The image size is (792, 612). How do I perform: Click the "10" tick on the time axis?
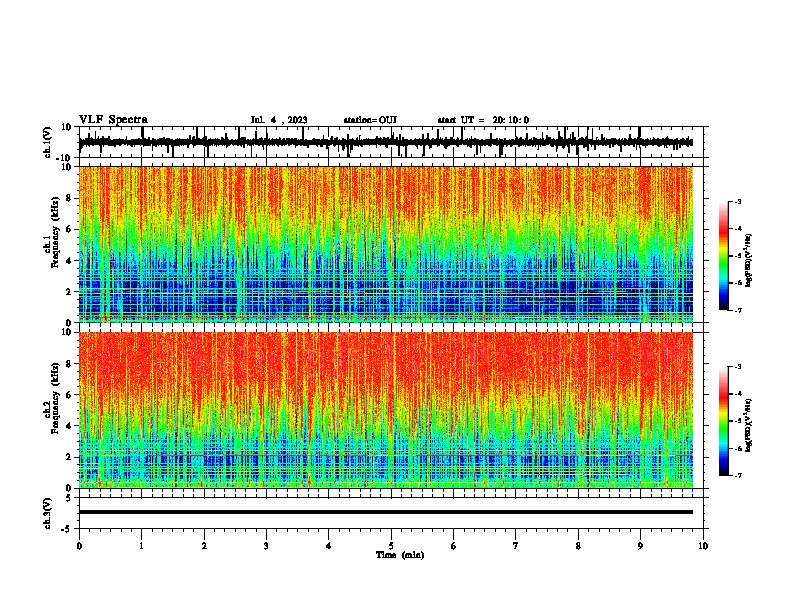703,546
